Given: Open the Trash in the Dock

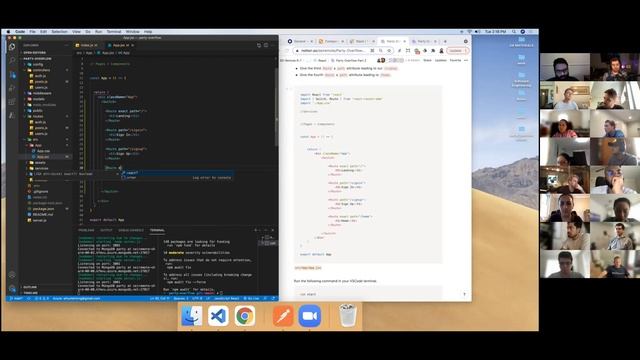Looking at the screenshot, I should (x=348, y=316).
